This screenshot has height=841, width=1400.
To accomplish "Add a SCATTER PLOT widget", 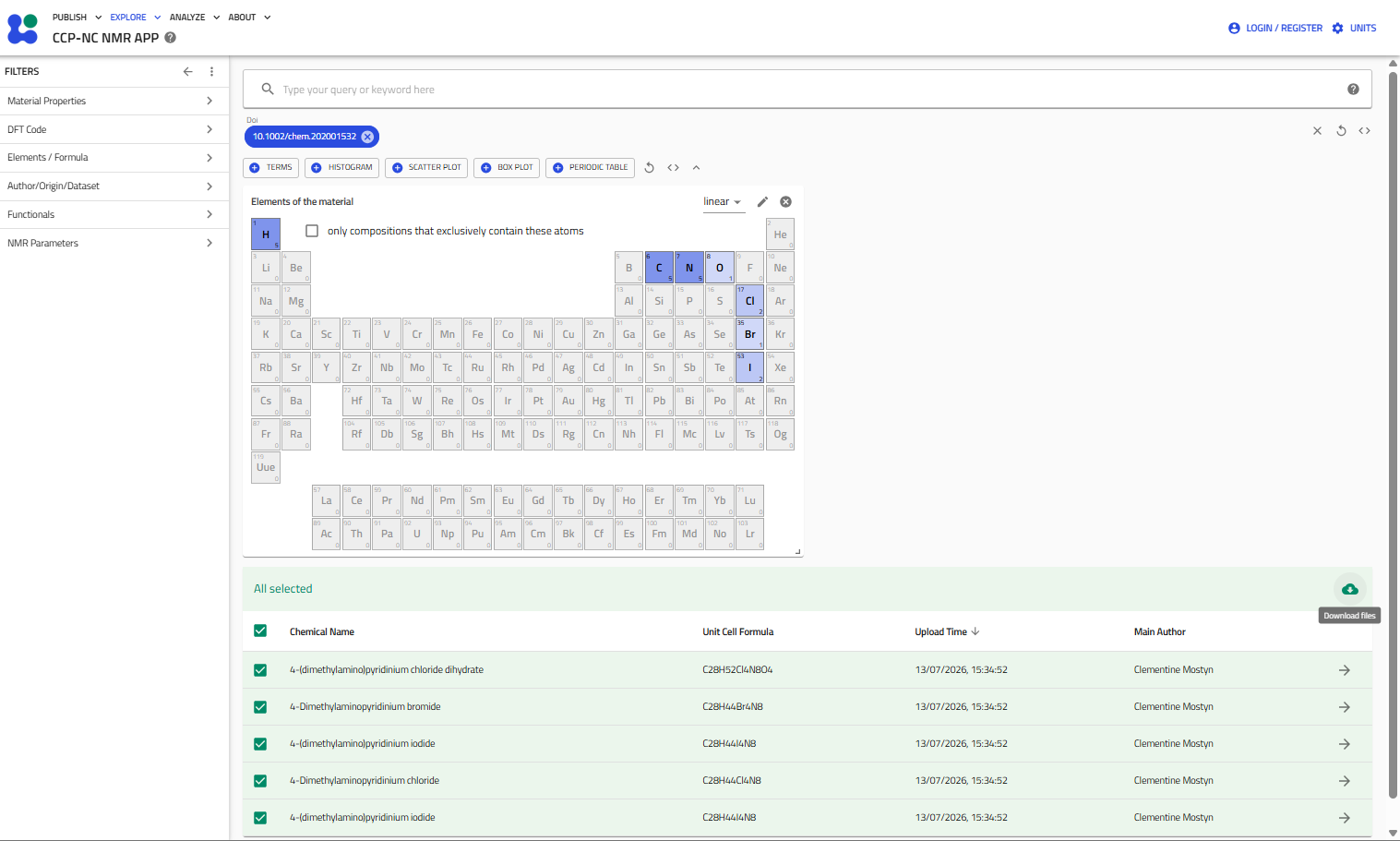I will pyautogui.click(x=426, y=168).
